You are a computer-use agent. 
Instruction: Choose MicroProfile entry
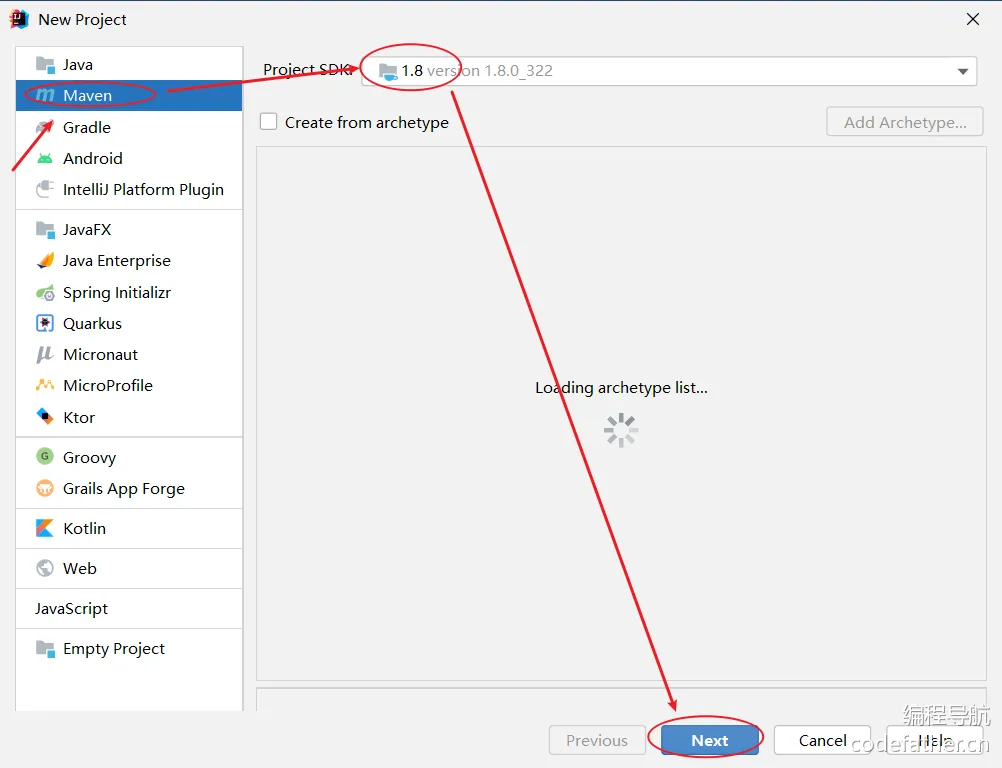(129, 385)
